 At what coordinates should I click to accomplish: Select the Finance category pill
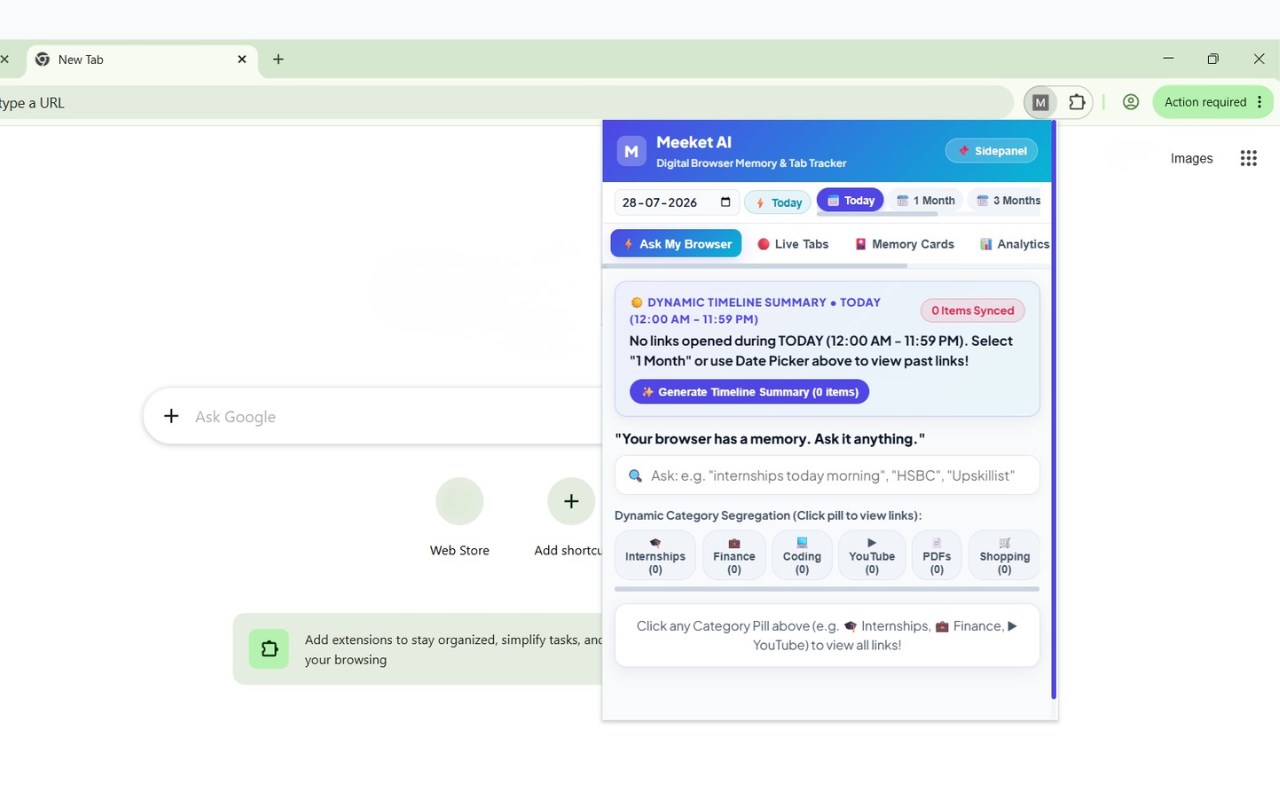(x=734, y=555)
